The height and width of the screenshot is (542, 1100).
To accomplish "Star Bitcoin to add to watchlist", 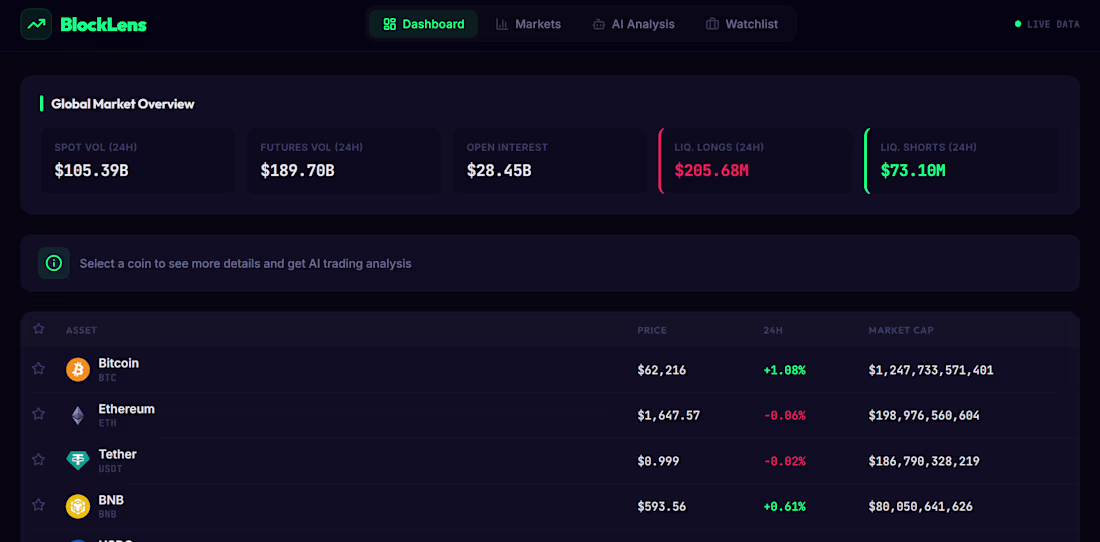I will coord(39,368).
